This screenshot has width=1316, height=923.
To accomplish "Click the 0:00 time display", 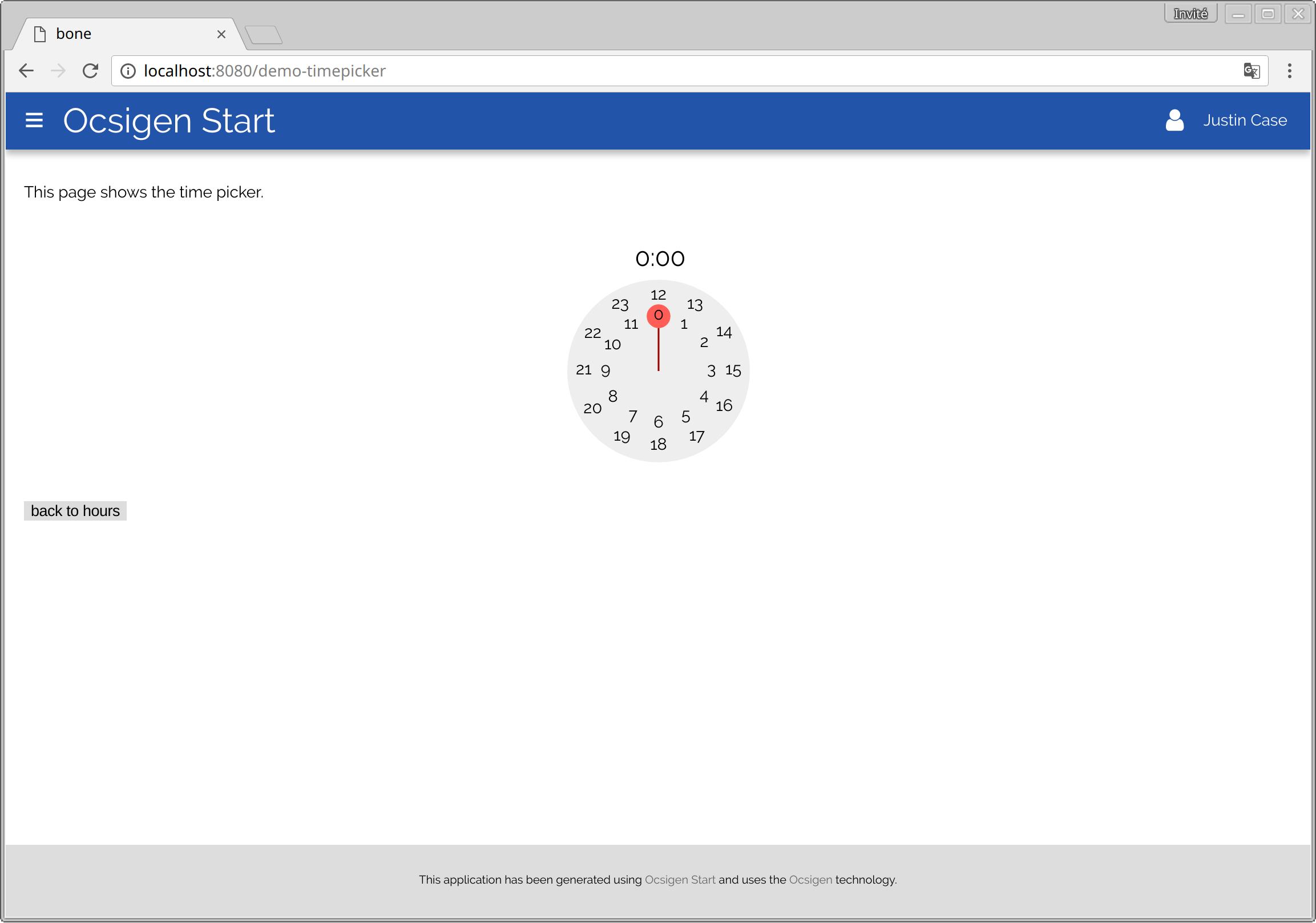I will click(660, 259).
